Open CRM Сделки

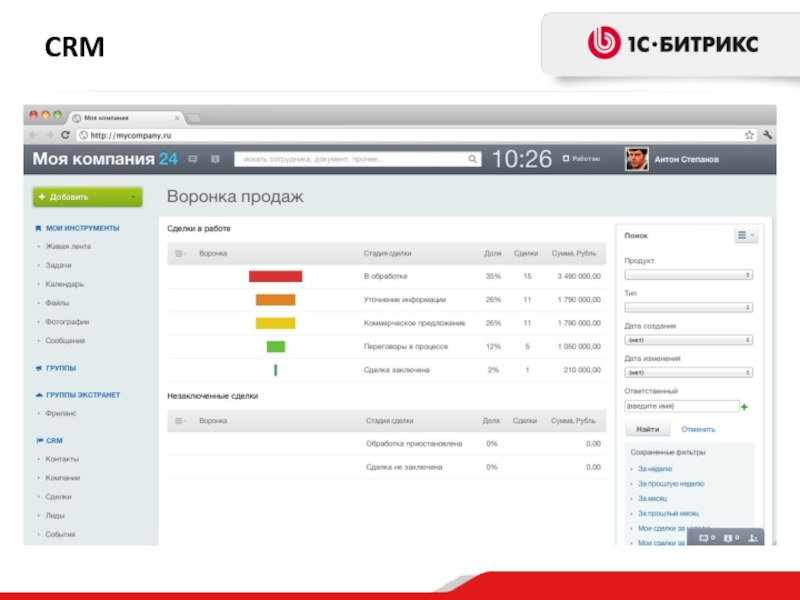point(58,497)
